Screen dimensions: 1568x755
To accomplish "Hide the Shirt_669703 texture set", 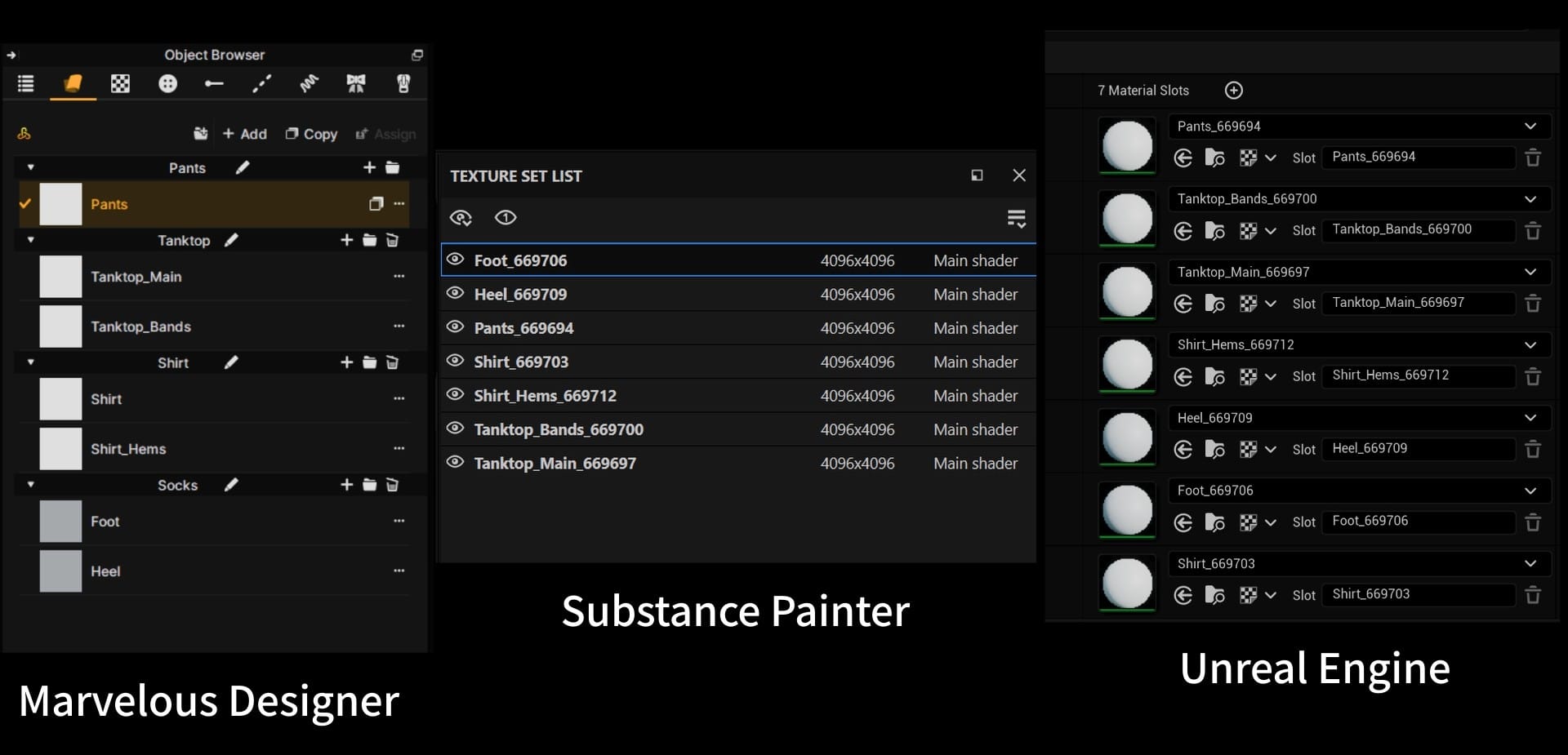I will [x=455, y=361].
